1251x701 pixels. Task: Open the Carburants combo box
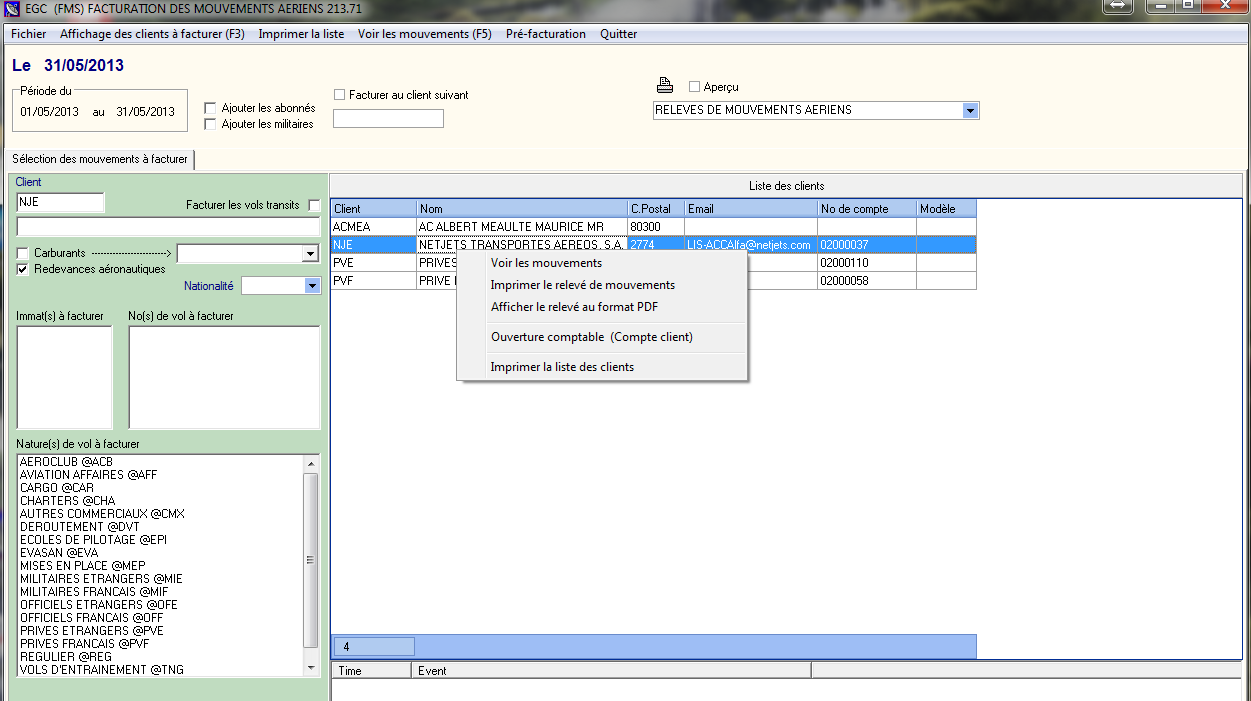(x=309, y=254)
